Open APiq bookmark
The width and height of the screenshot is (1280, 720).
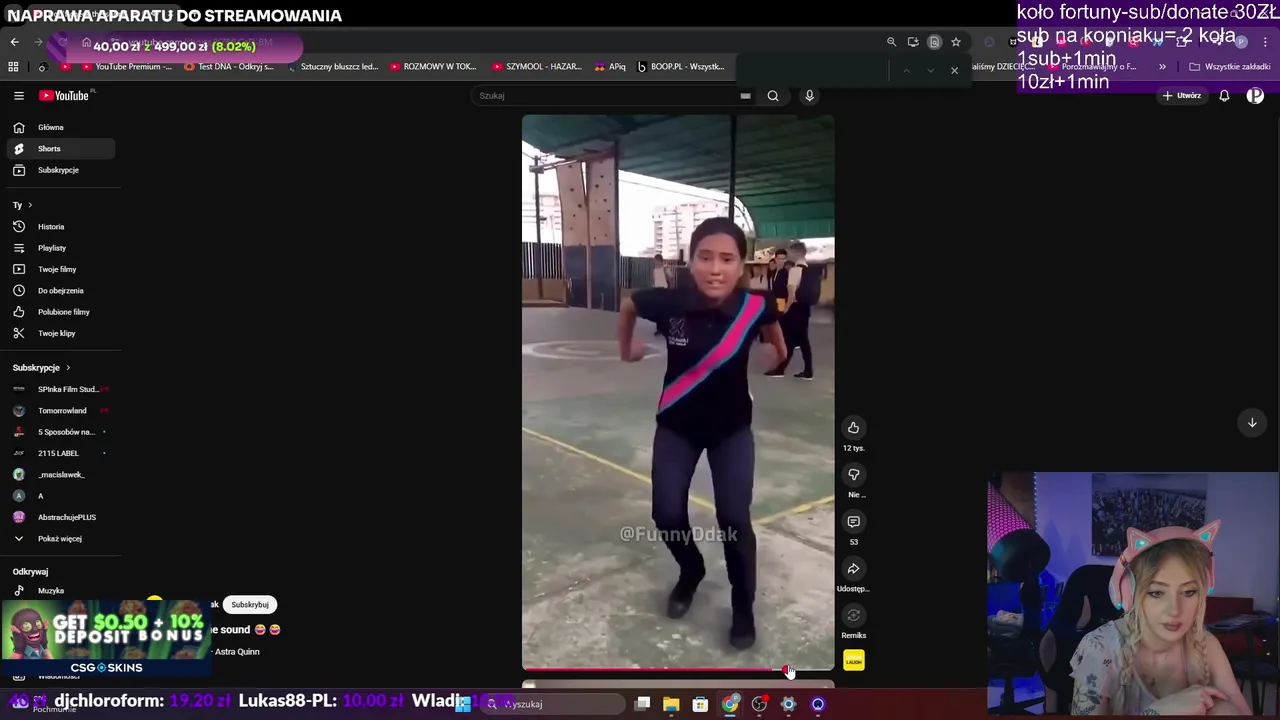(609, 67)
